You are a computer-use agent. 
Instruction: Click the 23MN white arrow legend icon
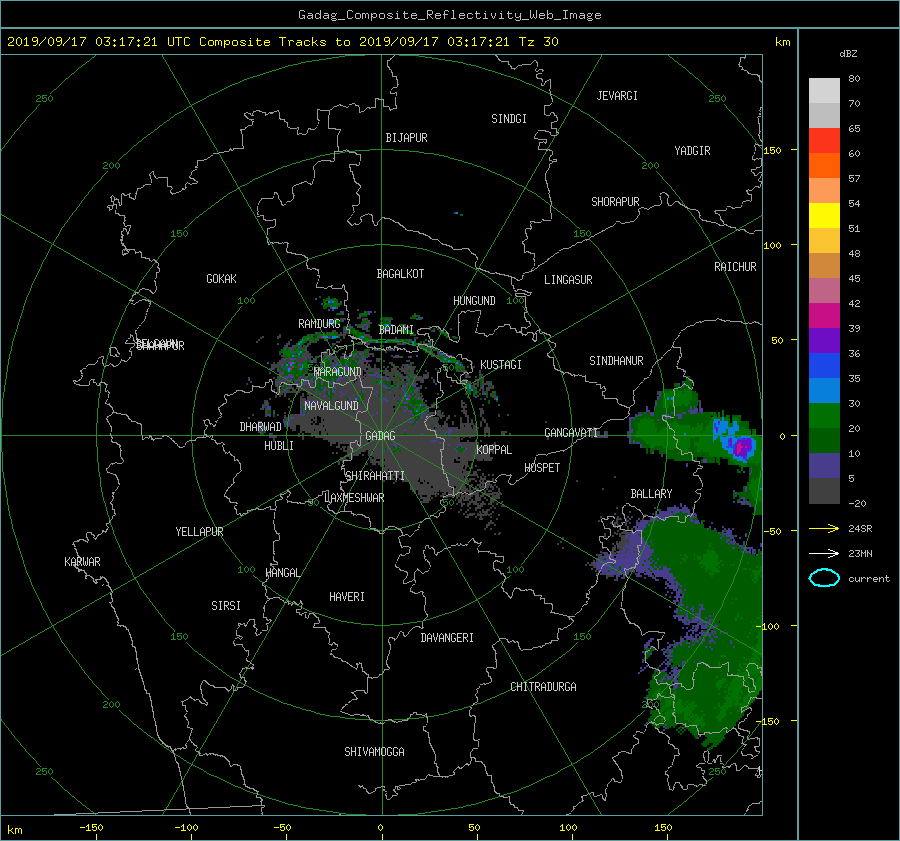pos(824,553)
